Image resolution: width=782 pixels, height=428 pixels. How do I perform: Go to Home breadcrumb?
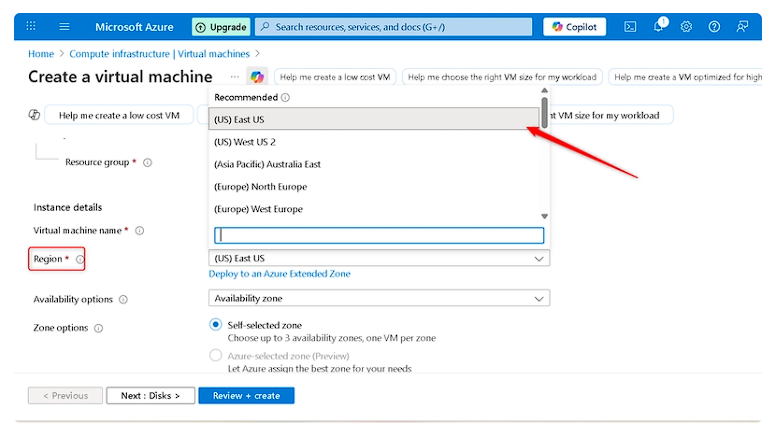[41, 53]
